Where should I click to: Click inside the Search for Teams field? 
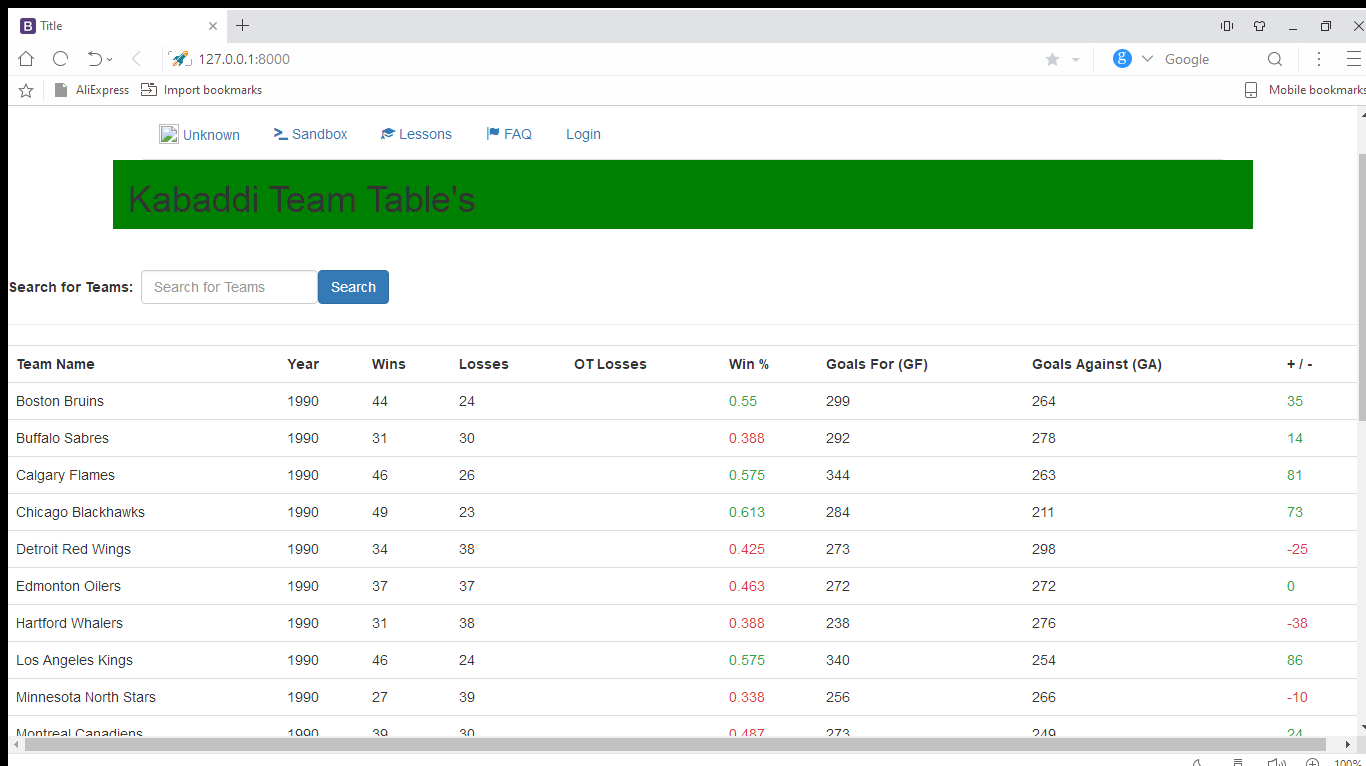228,287
